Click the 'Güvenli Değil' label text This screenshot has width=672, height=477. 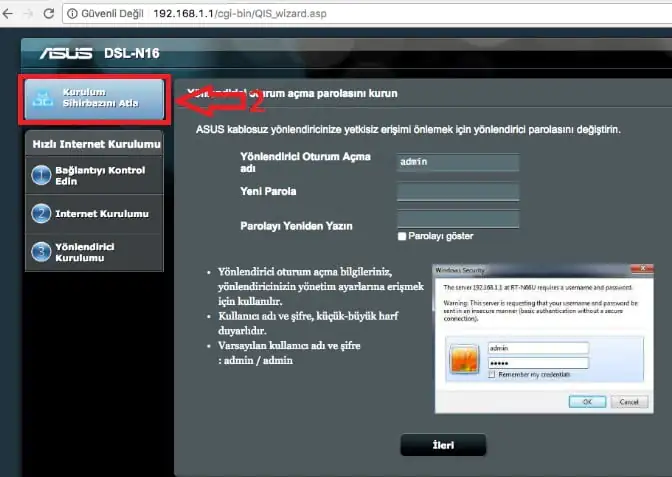(x=112, y=14)
